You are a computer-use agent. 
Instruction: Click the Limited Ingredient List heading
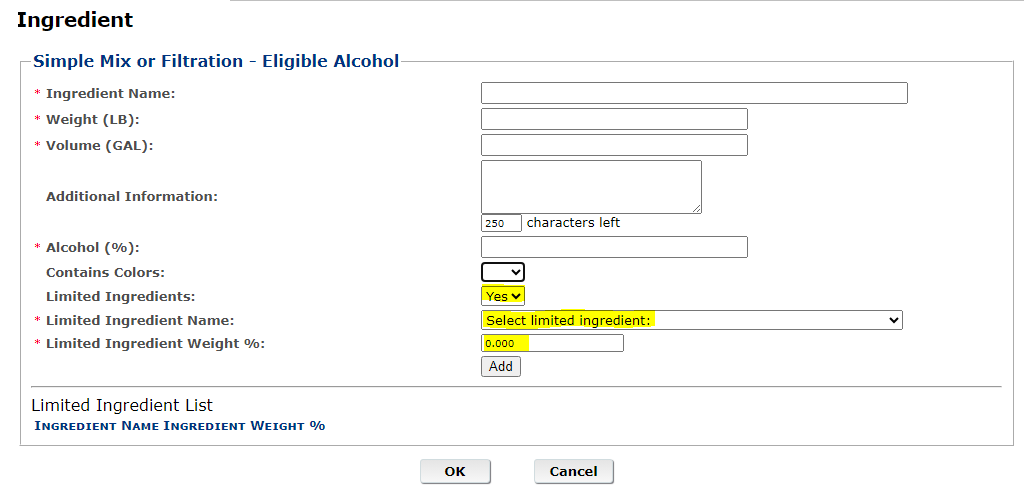pyautogui.click(x=122, y=405)
